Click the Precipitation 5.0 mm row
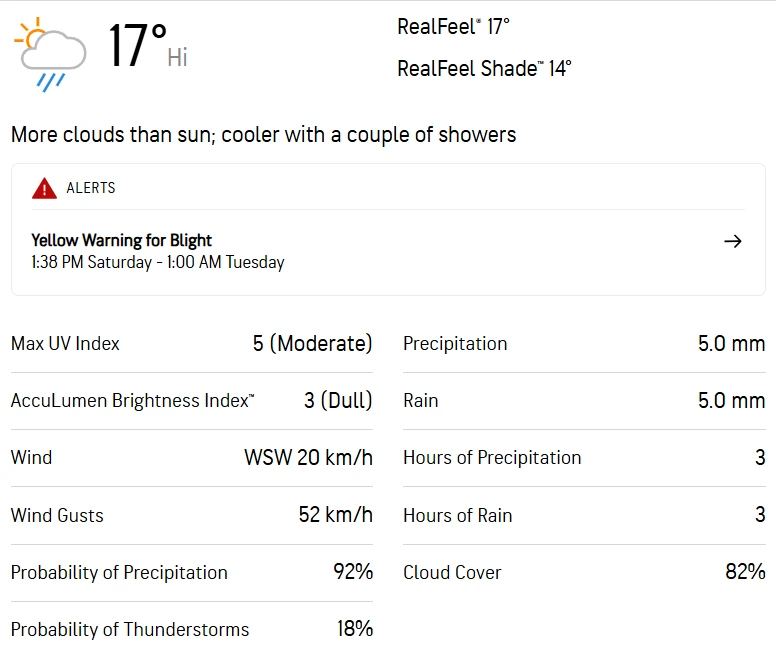The height and width of the screenshot is (663, 776). [584, 344]
